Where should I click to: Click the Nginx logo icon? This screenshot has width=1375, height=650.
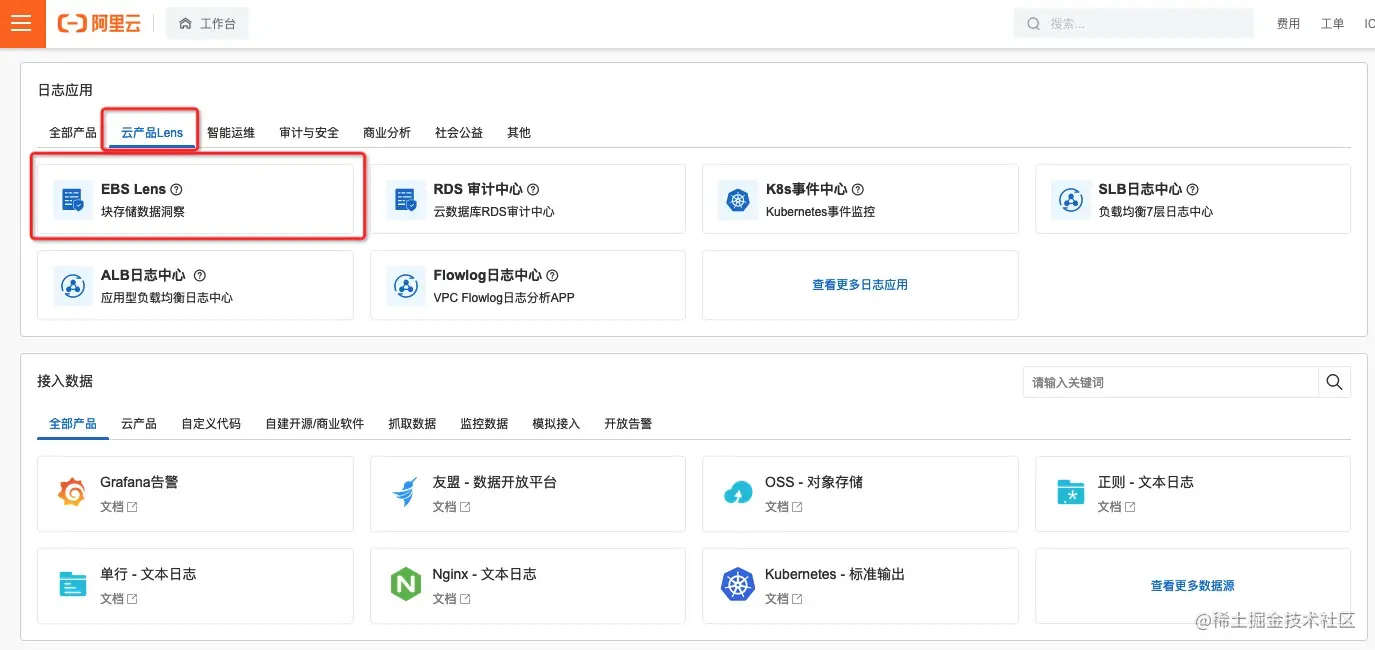(x=406, y=585)
